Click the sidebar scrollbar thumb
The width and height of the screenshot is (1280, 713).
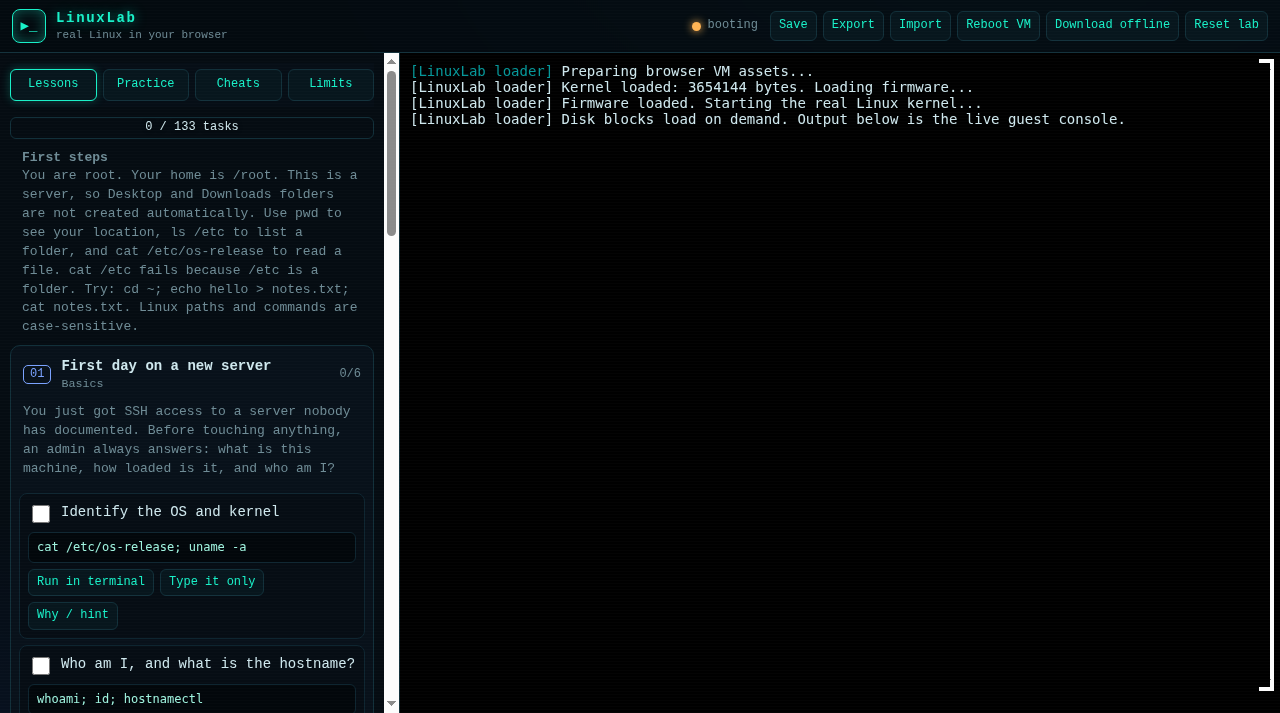click(x=391, y=153)
